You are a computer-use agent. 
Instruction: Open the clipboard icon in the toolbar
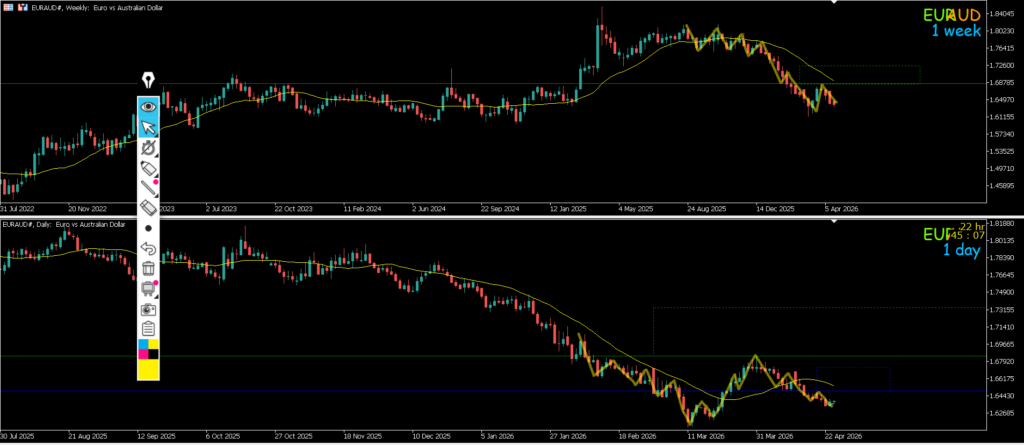[148, 329]
